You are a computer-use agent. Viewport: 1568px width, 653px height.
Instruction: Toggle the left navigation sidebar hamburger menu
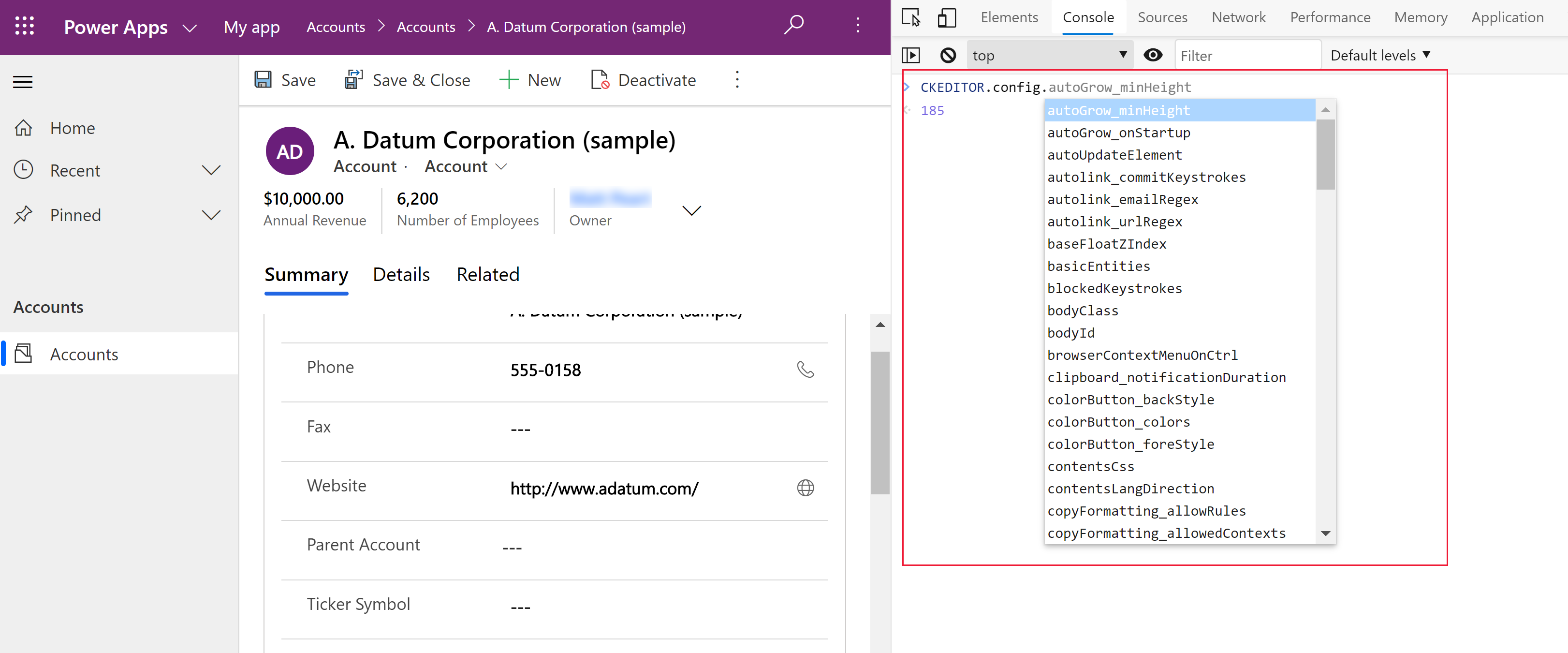click(x=22, y=83)
